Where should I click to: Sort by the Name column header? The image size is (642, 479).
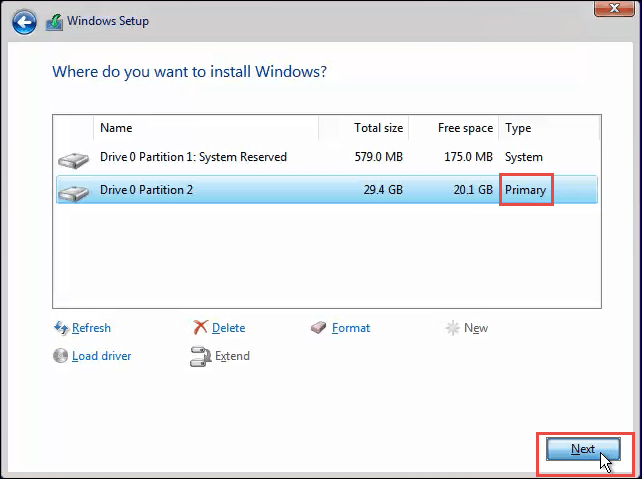pos(116,128)
